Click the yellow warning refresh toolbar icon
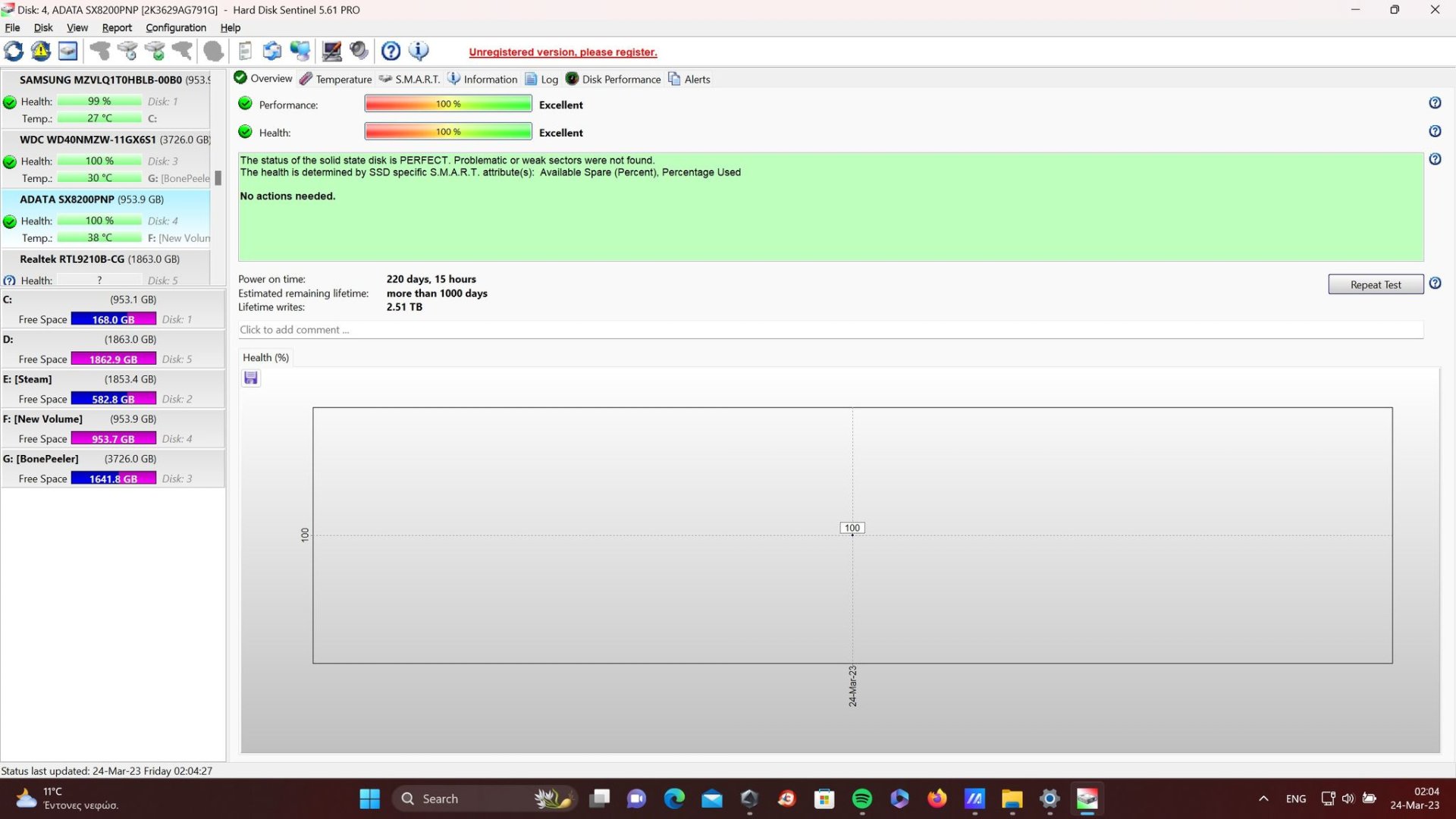Viewport: 1456px width, 819px height. point(41,52)
